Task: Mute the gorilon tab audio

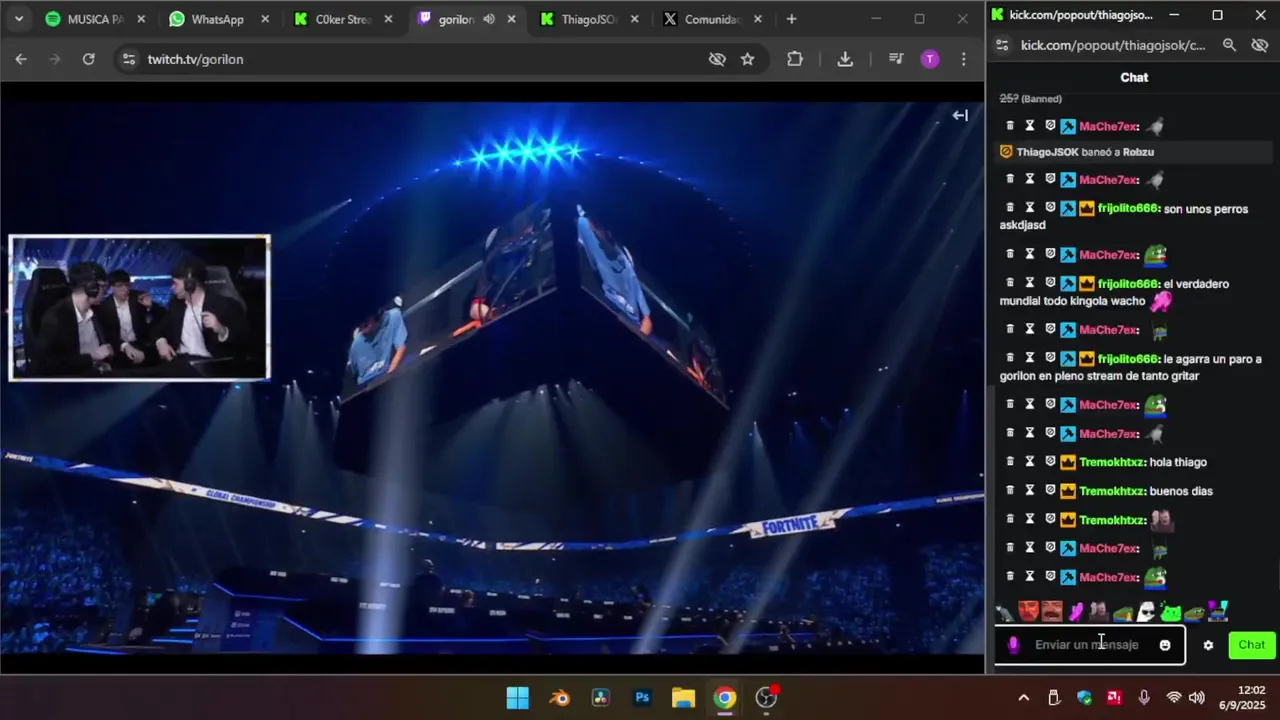Action: tap(489, 19)
